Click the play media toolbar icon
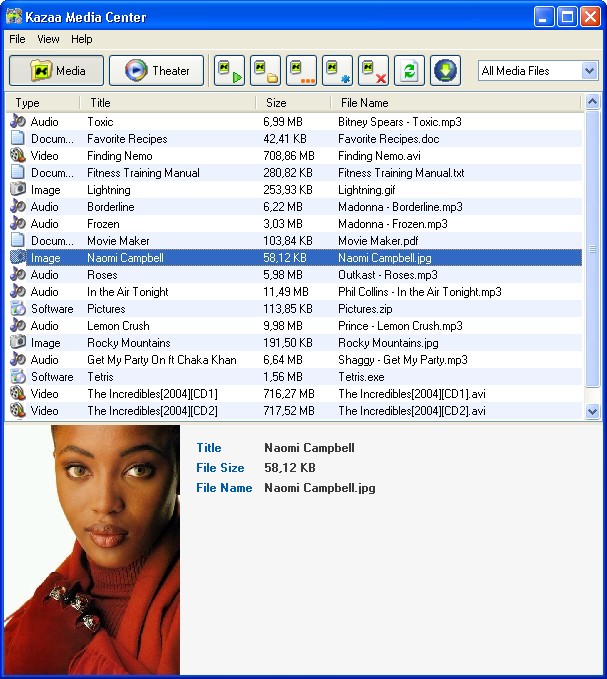This screenshot has height=679, width=607. tap(229, 71)
